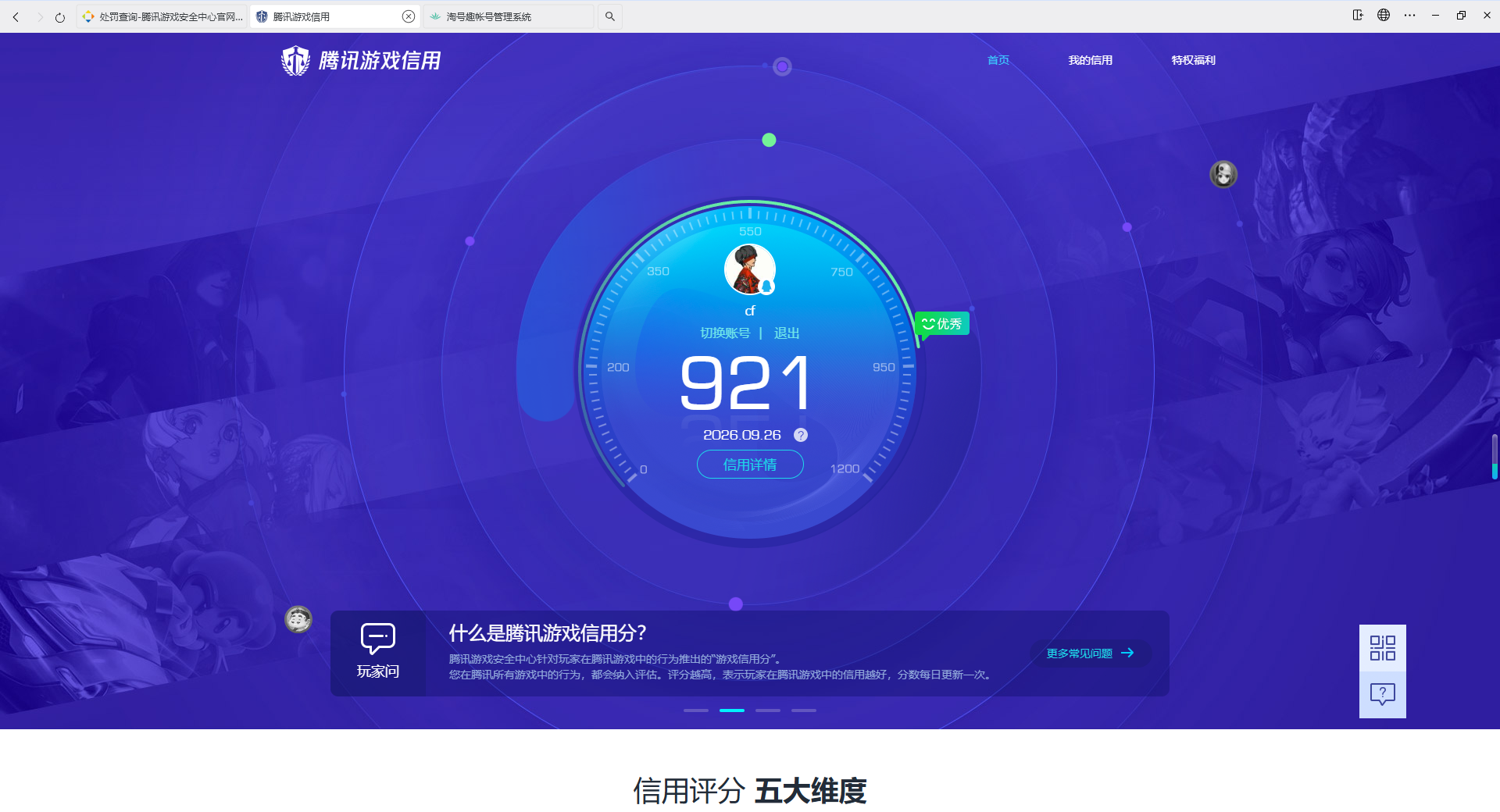Click 切换账号 link
The width and height of the screenshot is (1500, 812).
pyautogui.click(x=725, y=333)
